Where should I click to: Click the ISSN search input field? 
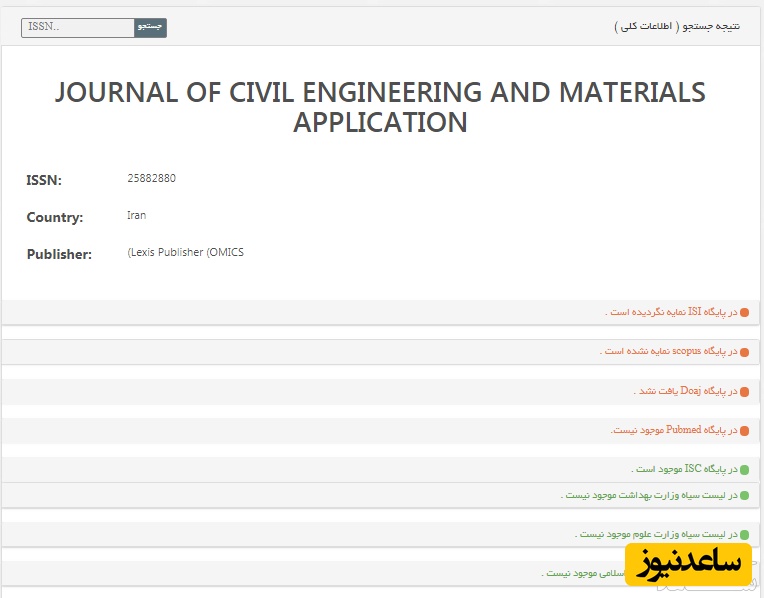(x=78, y=28)
